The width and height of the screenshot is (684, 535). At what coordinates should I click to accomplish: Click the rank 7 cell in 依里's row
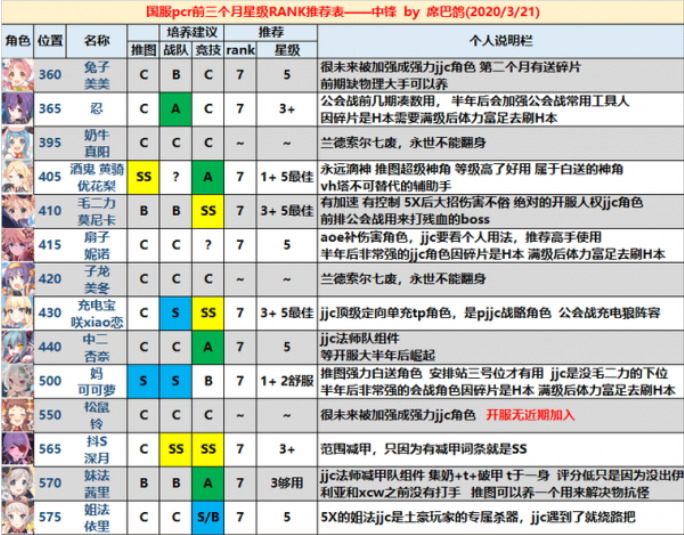[x=240, y=518]
